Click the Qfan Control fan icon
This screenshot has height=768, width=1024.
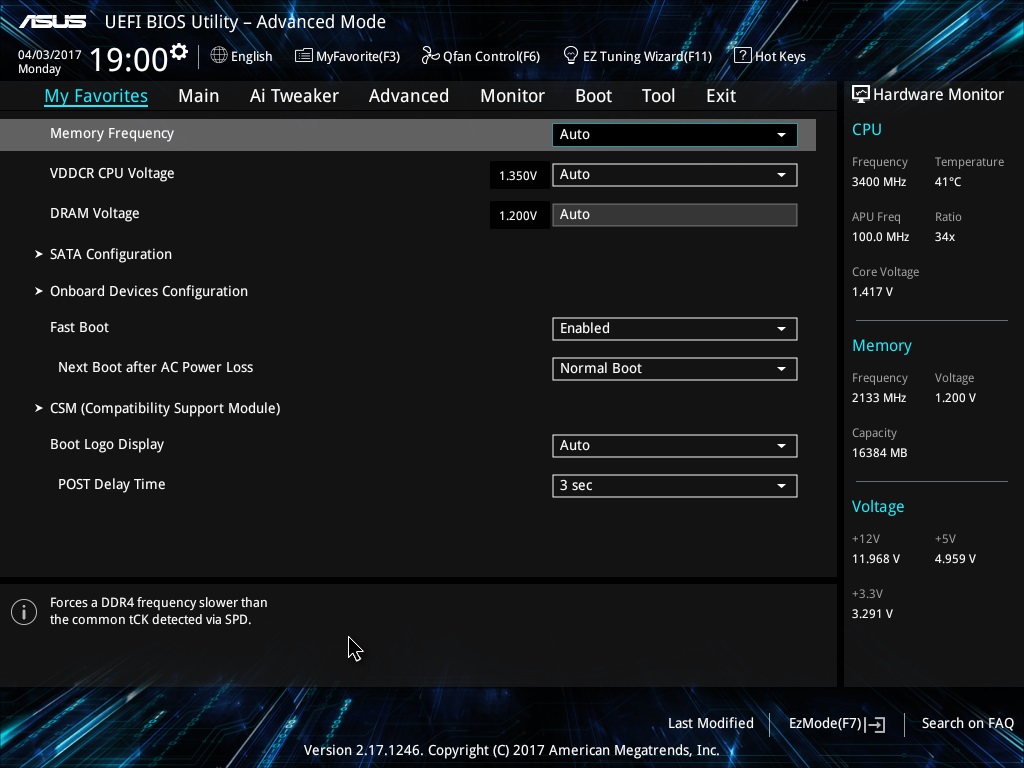(430, 56)
